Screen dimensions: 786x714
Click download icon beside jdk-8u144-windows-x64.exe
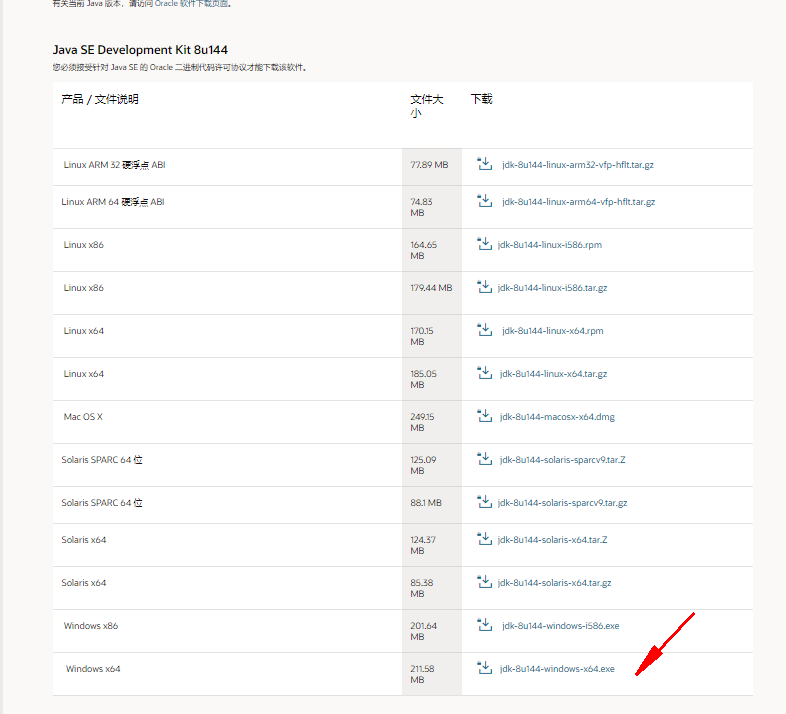[x=484, y=668]
